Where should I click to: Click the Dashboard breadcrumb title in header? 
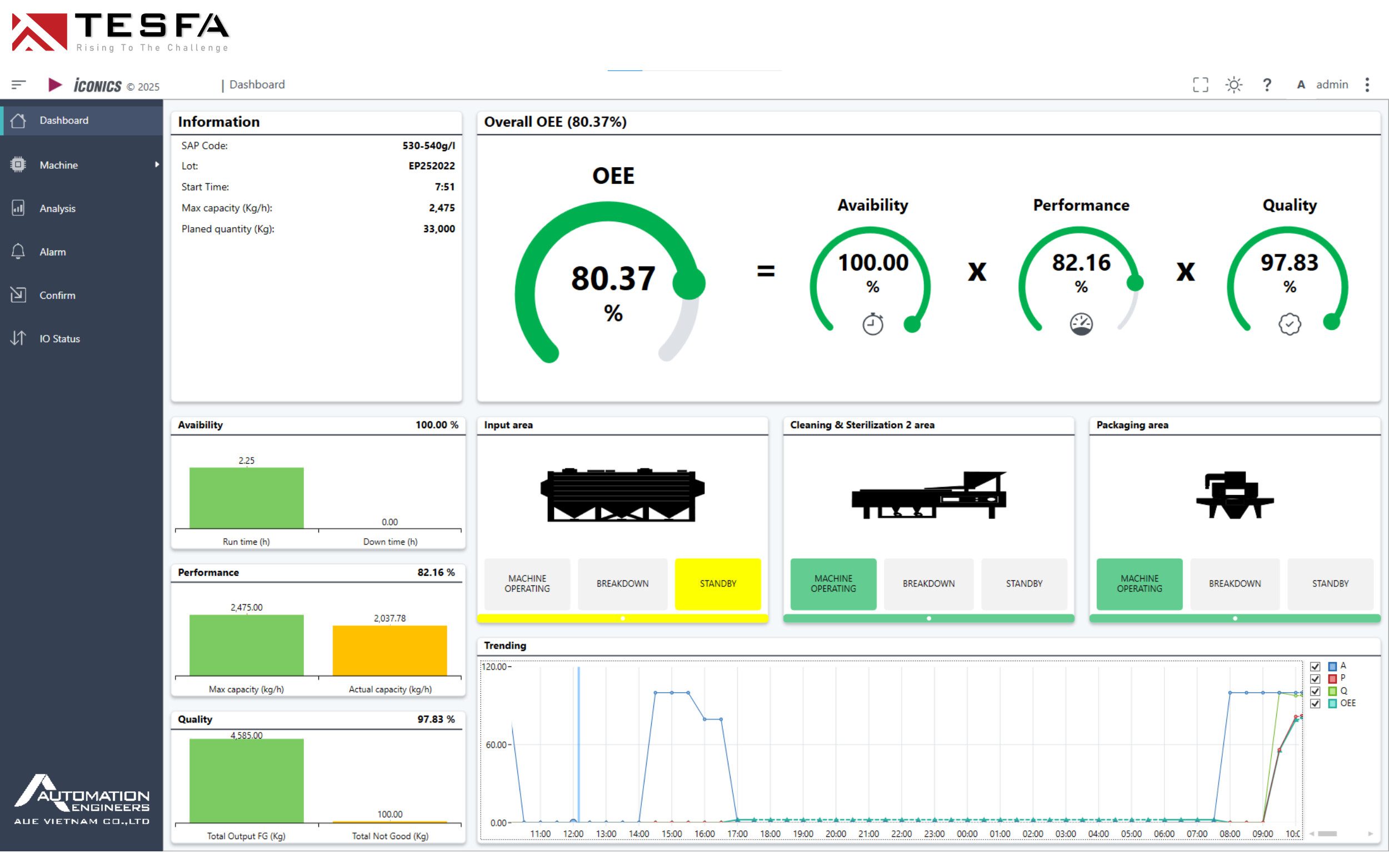(x=257, y=84)
